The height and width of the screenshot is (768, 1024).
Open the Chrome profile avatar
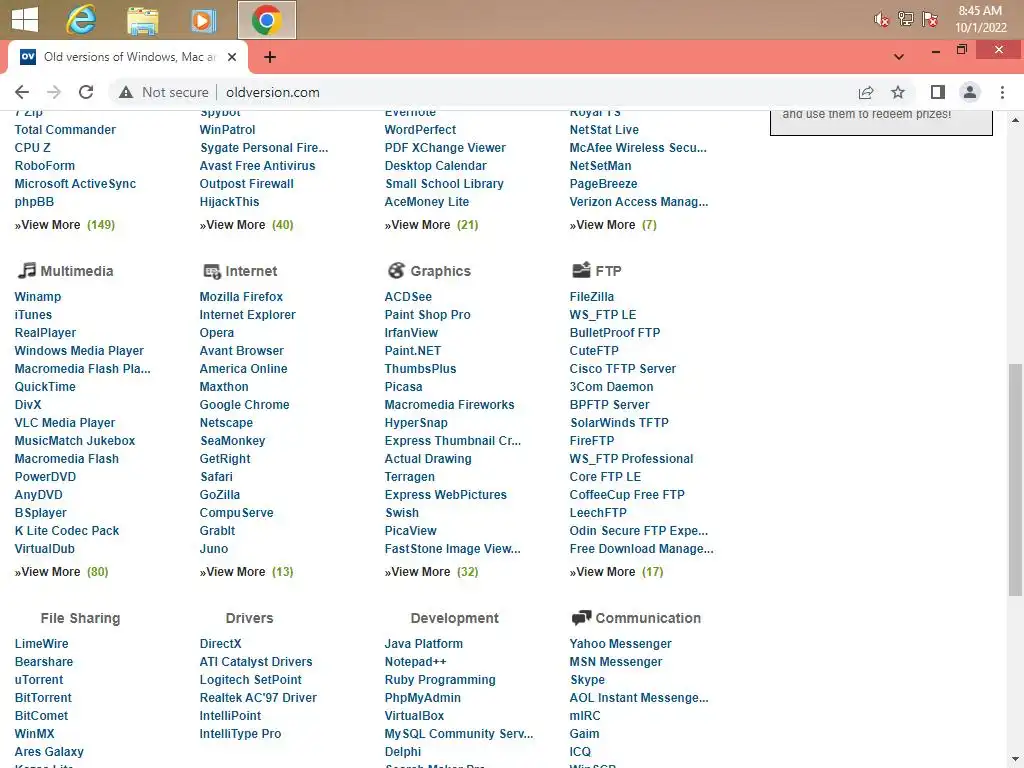(x=970, y=92)
